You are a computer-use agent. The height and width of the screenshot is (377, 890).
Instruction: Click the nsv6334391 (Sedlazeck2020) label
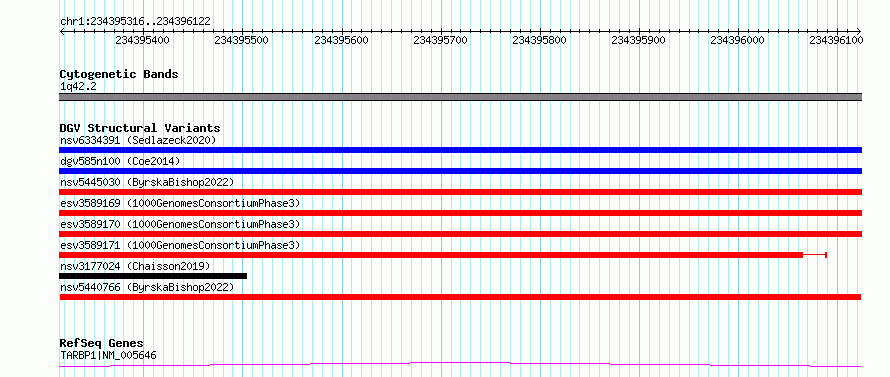click(138, 140)
